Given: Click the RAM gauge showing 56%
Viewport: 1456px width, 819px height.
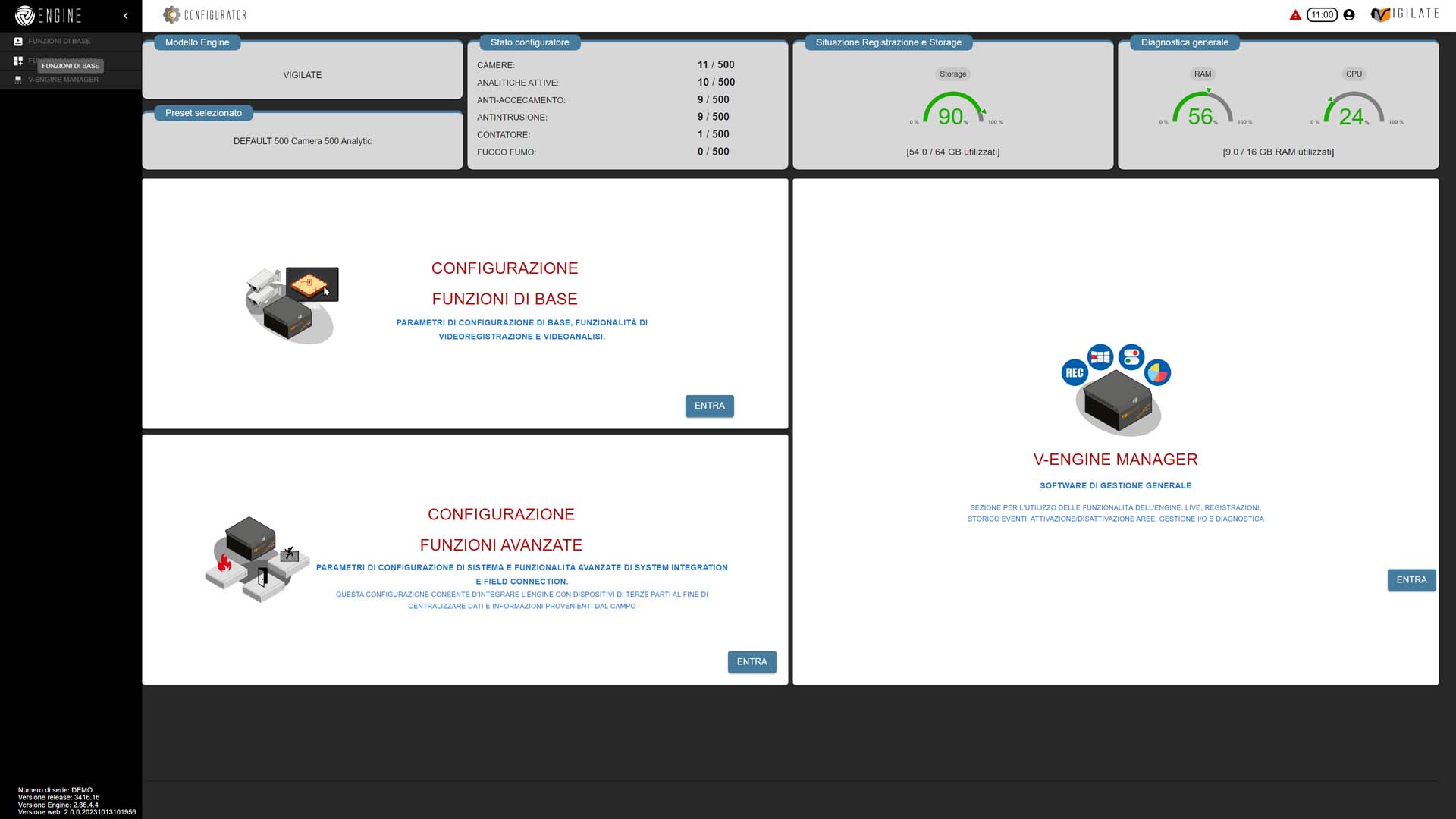Looking at the screenshot, I should pos(1203,108).
